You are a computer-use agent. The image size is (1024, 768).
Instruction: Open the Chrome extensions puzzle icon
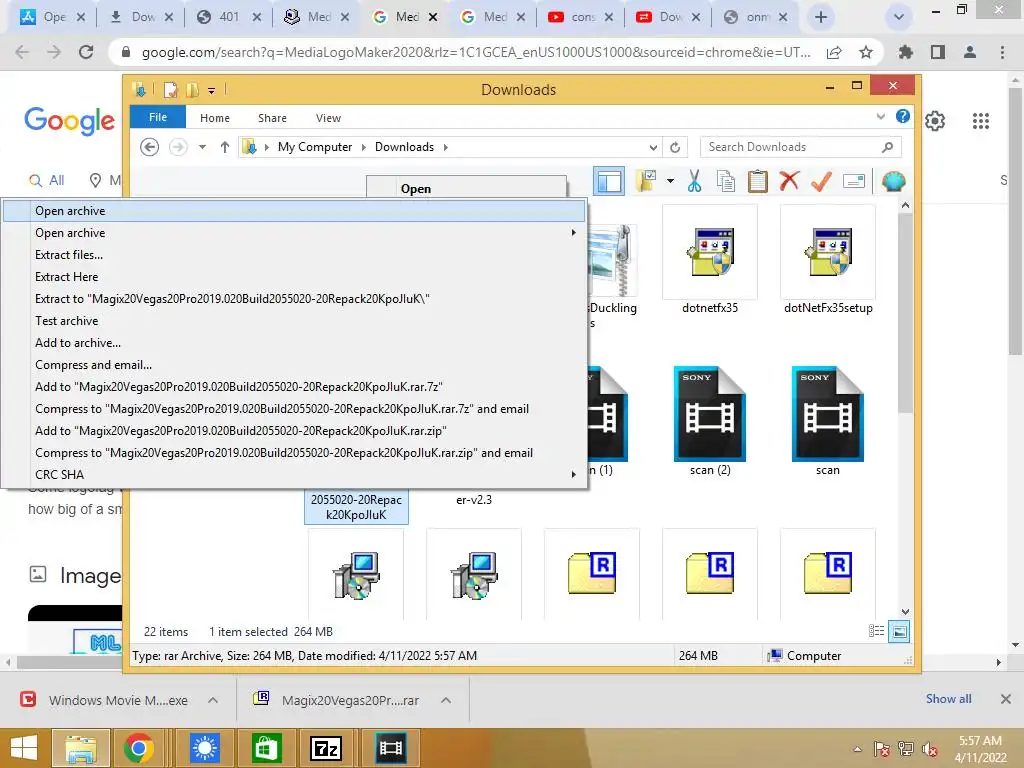tap(905, 52)
